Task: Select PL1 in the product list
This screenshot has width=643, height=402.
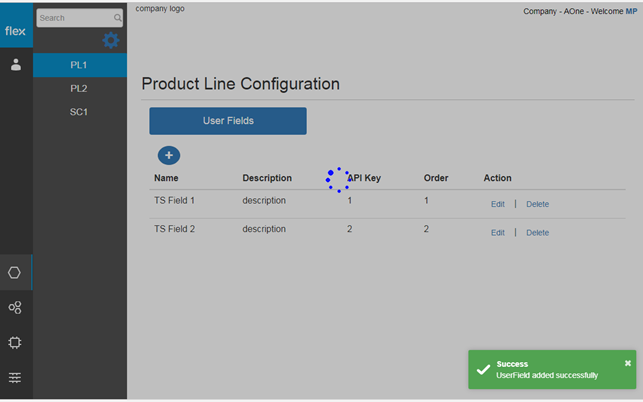Action: click(x=80, y=65)
